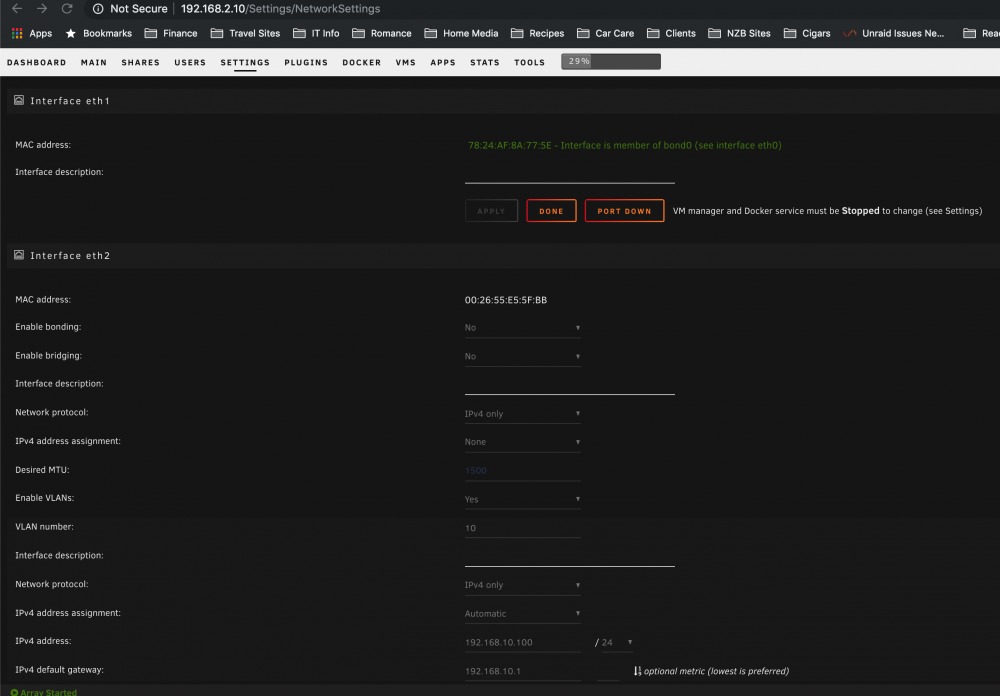Screen dimensions: 1000x696
Task: Click the gateway optional metric field
Action: click(608, 671)
